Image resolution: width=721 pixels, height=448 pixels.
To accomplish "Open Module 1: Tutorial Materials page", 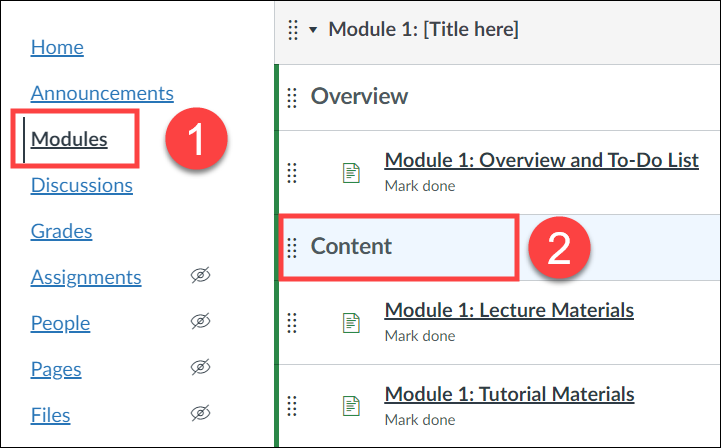I will pyautogui.click(x=509, y=394).
